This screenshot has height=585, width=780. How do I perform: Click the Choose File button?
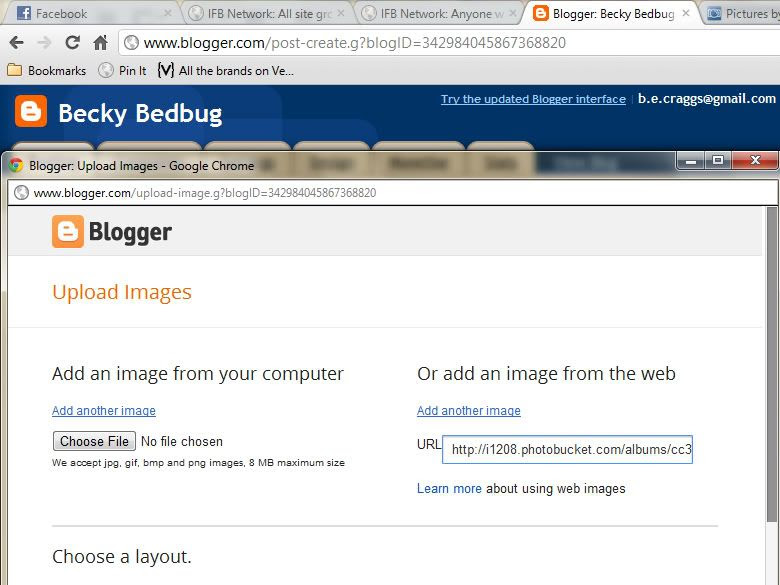(x=94, y=441)
